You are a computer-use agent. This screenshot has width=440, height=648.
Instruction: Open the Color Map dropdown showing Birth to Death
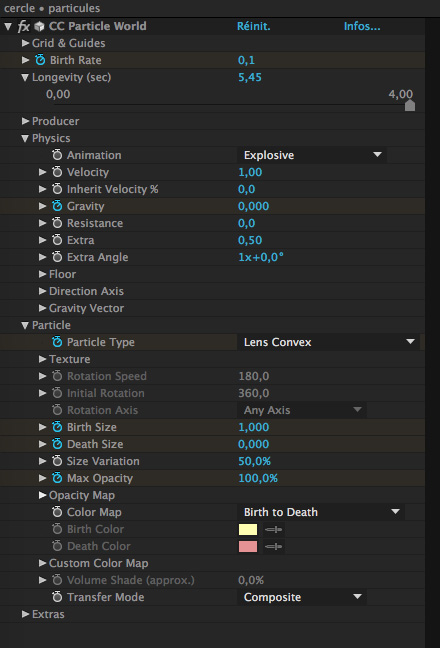coord(321,512)
